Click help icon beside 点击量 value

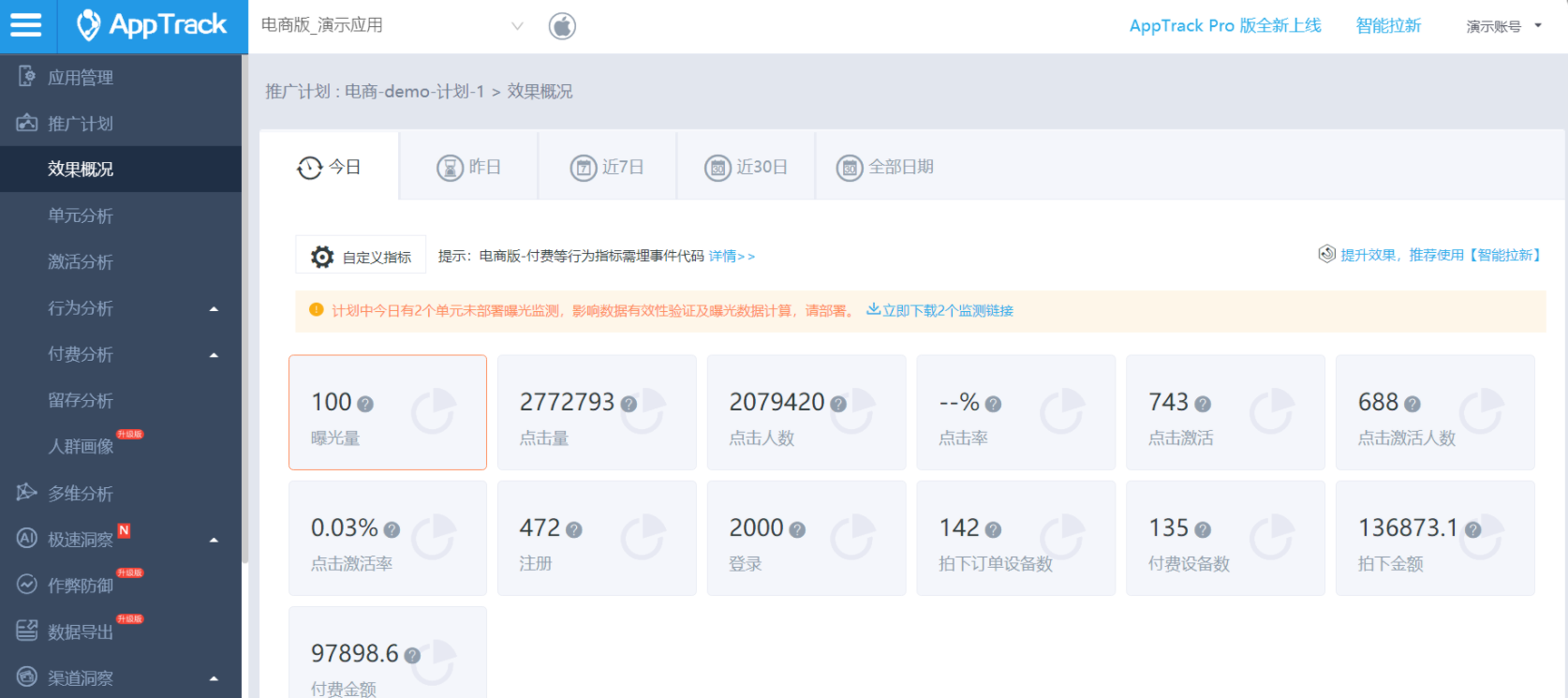tap(629, 404)
